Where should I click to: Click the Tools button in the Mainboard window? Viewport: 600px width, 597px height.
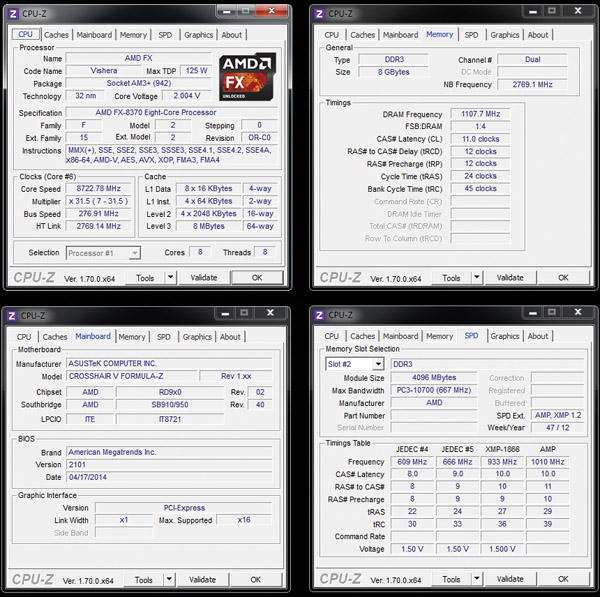(x=144, y=580)
